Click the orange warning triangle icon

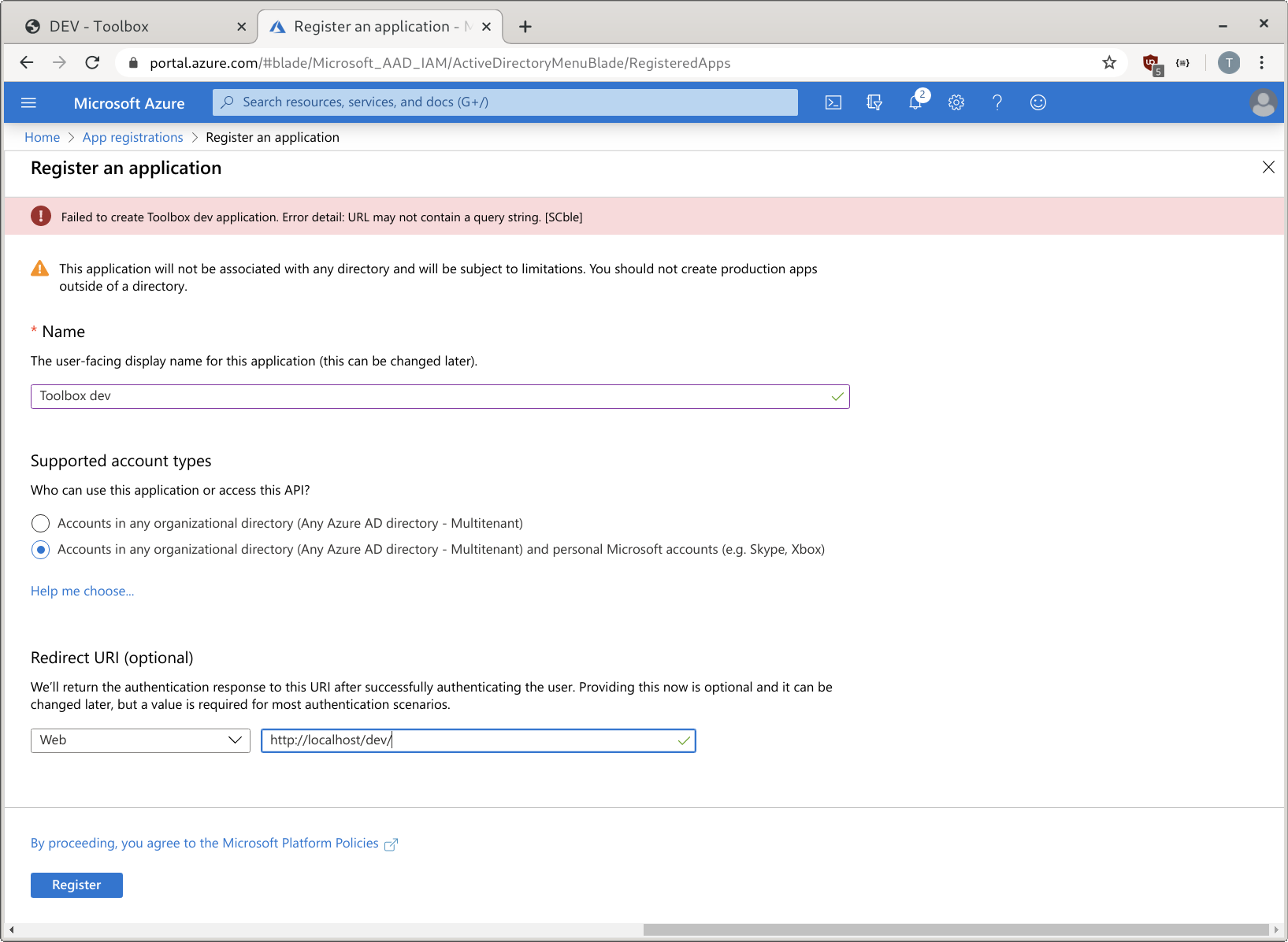[39, 269]
